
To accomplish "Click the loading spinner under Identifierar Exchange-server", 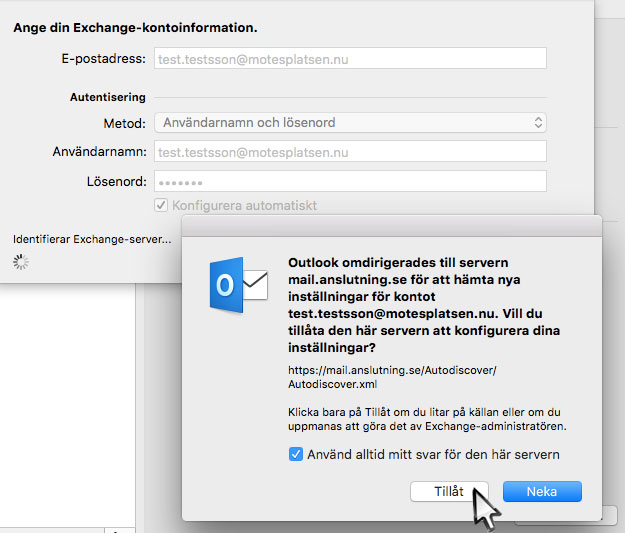I will 21,262.
